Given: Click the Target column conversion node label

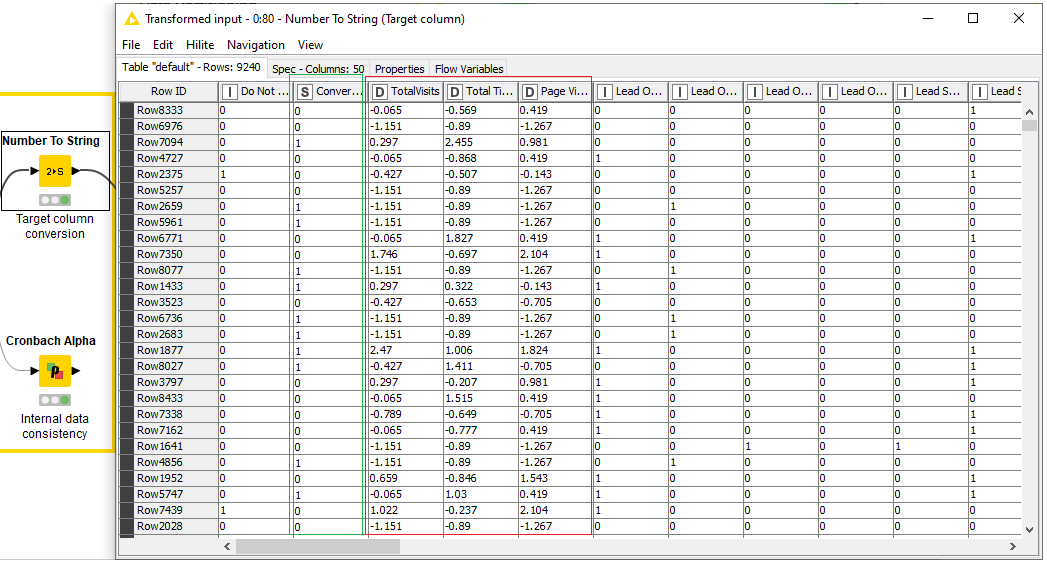Looking at the screenshot, I should 55,226.
